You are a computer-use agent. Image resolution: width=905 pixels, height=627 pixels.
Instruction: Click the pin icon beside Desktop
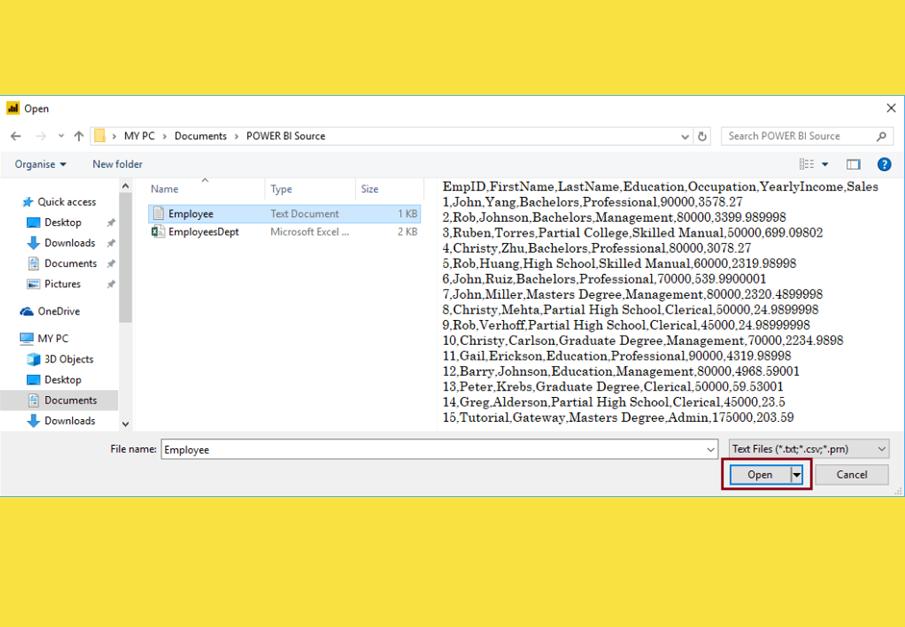click(111, 223)
